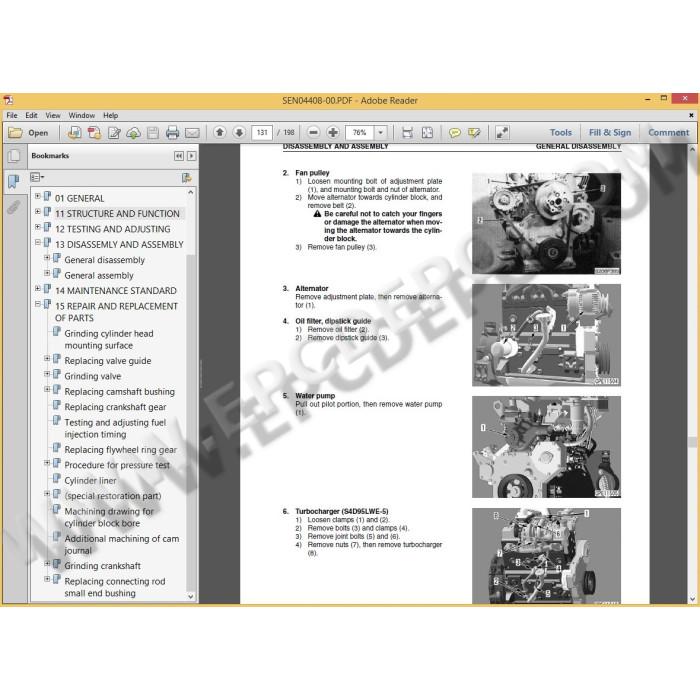Click the print icon
700x700 pixels.
172,133
